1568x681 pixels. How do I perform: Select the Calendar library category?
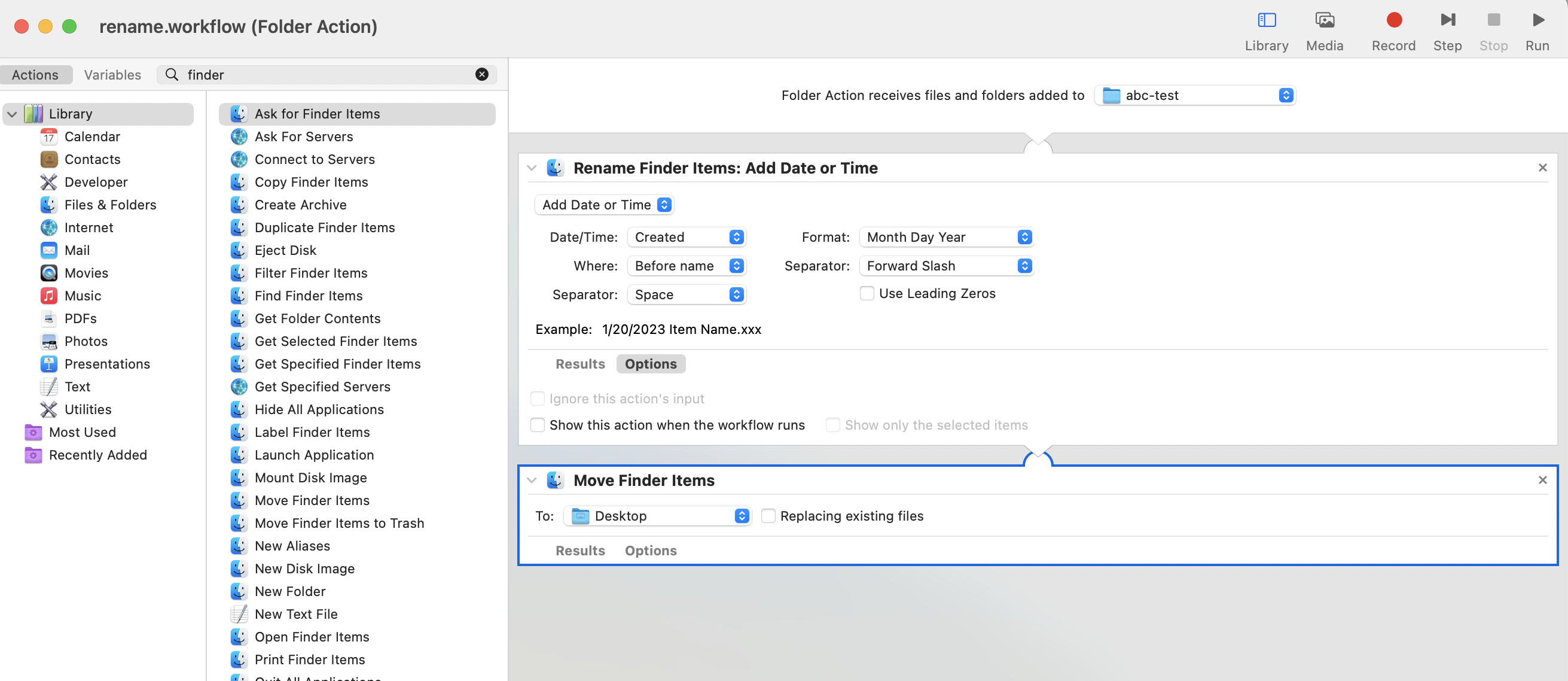pyautogui.click(x=92, y=136)
